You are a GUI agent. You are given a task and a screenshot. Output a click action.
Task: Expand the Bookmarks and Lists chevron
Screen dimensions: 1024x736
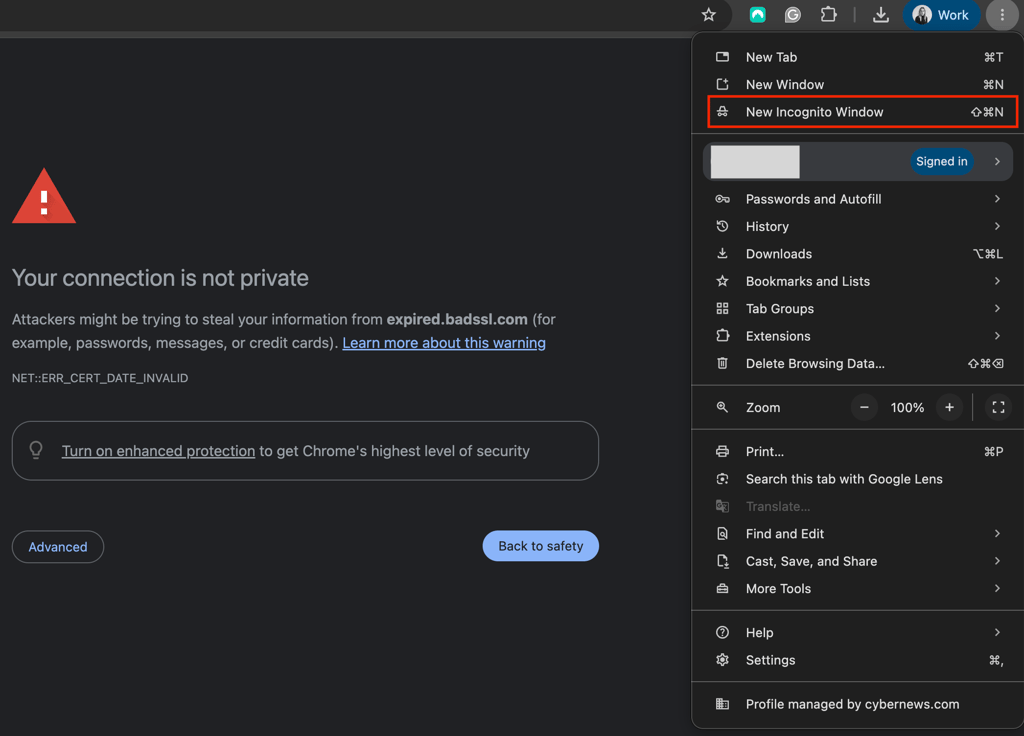(x=997, y=281)
